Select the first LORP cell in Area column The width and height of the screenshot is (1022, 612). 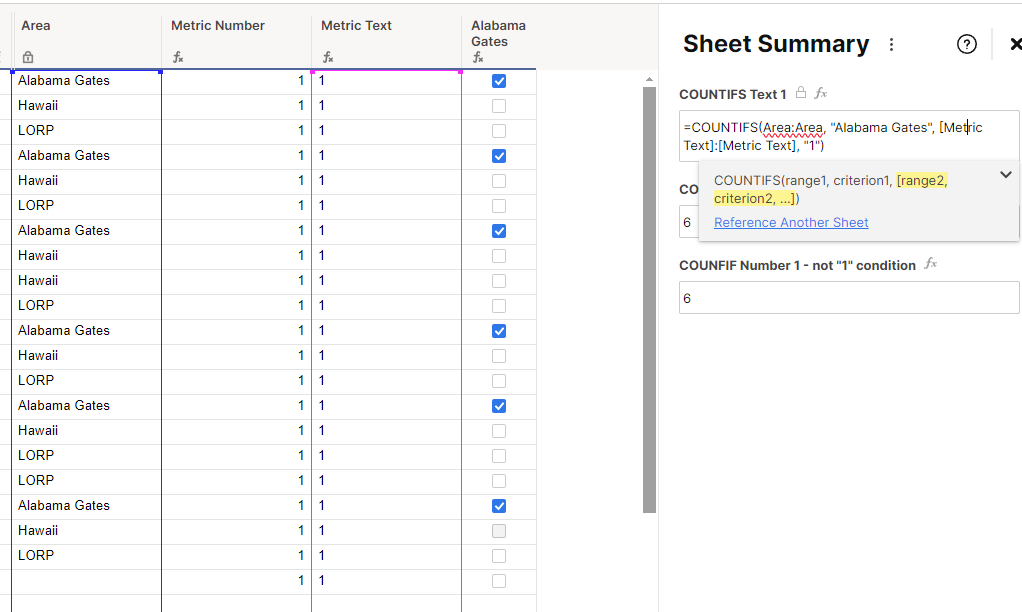[x=86, y=130]
